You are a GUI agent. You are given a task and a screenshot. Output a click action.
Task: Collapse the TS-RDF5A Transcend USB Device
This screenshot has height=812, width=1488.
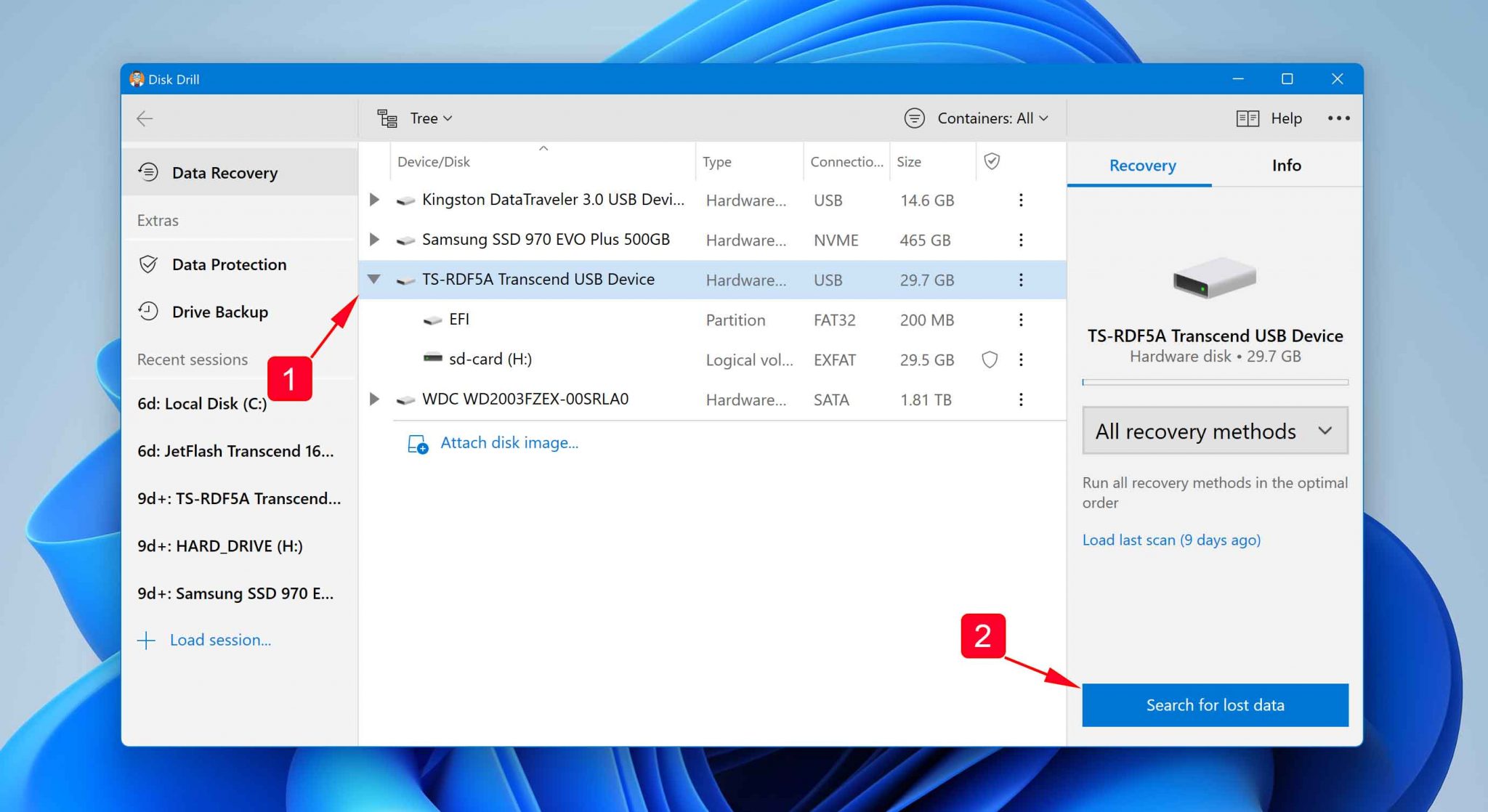tap(374, 280)
